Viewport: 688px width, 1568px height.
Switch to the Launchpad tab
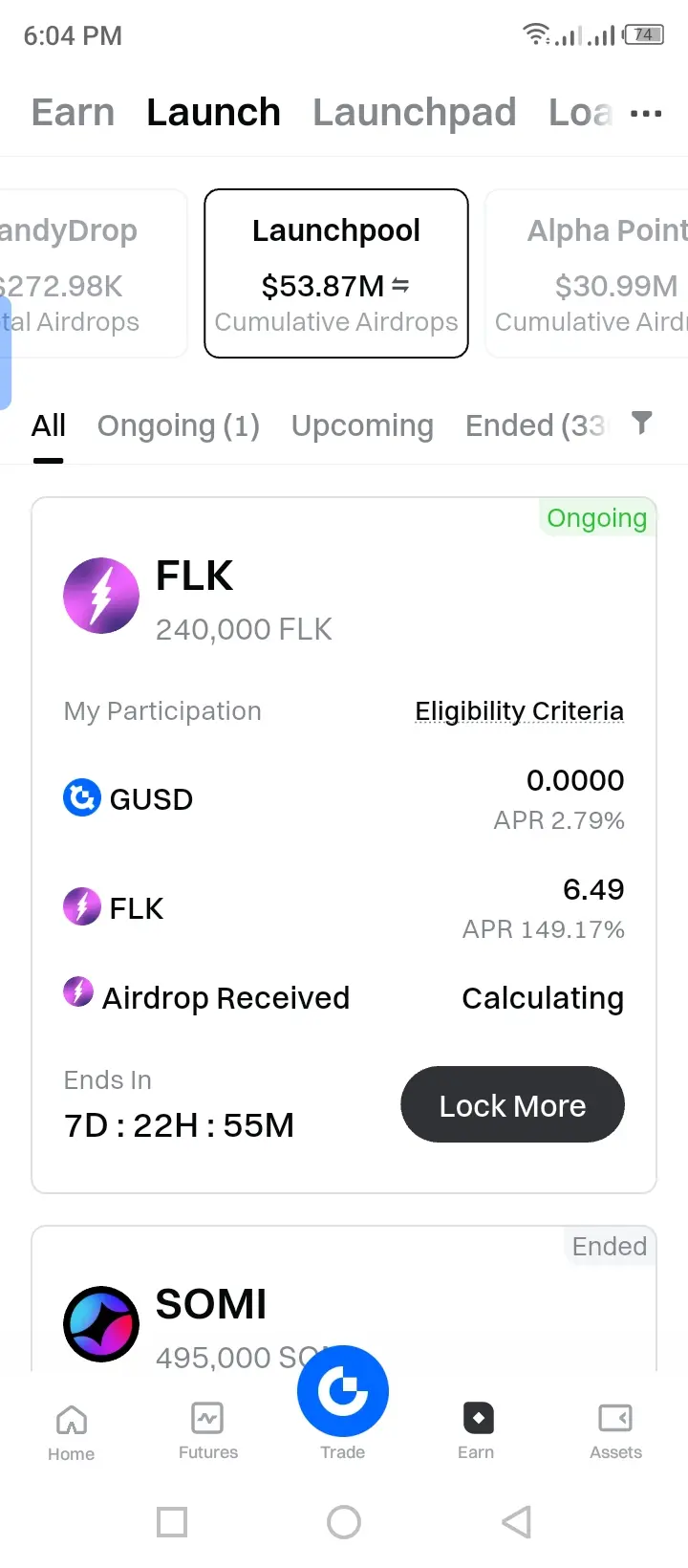[415, 113]
